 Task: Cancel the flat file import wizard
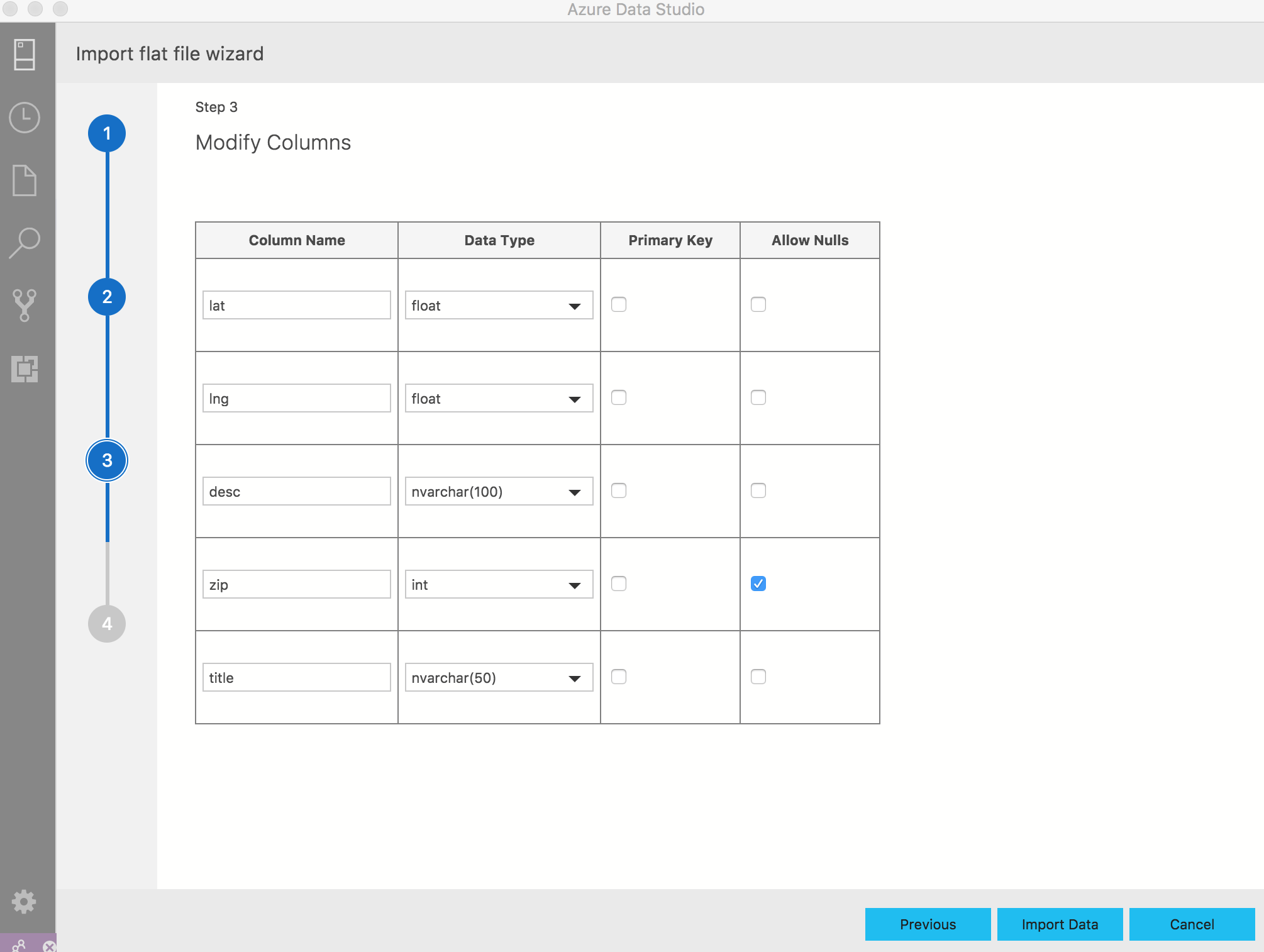click(x=1191, y=923)
